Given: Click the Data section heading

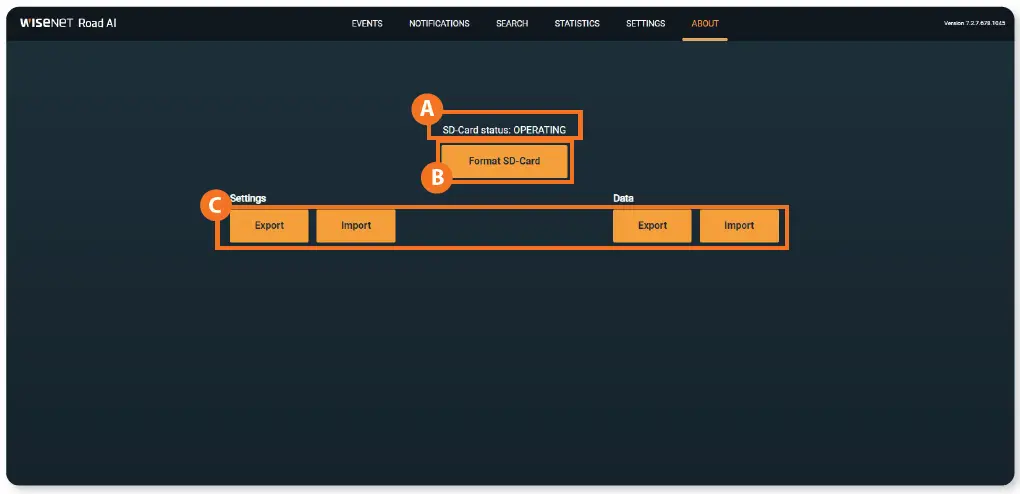Looking at the screenshot, I should [x=623, y=198].
